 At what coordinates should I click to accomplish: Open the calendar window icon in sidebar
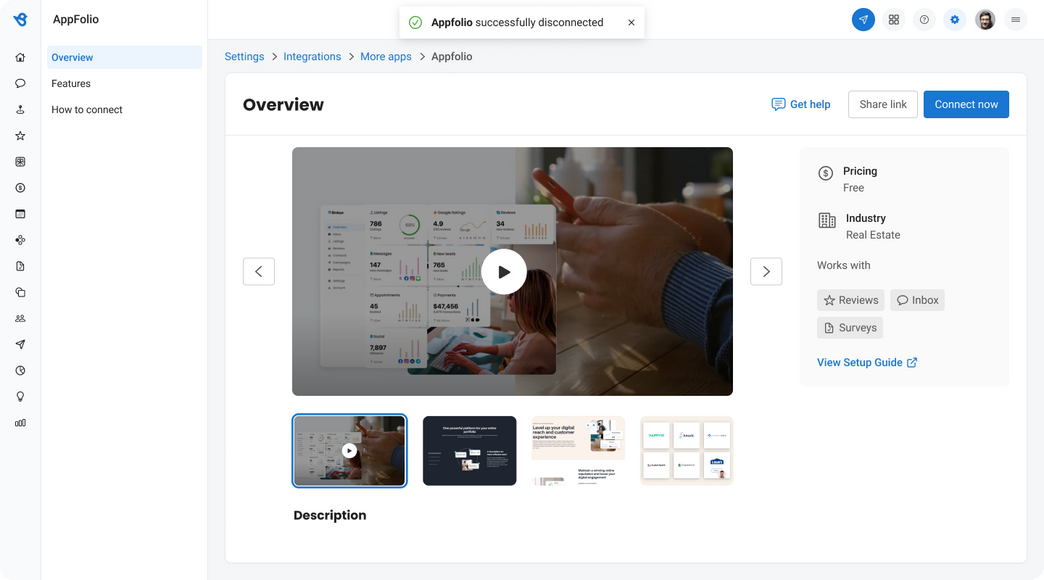[20, 214]
